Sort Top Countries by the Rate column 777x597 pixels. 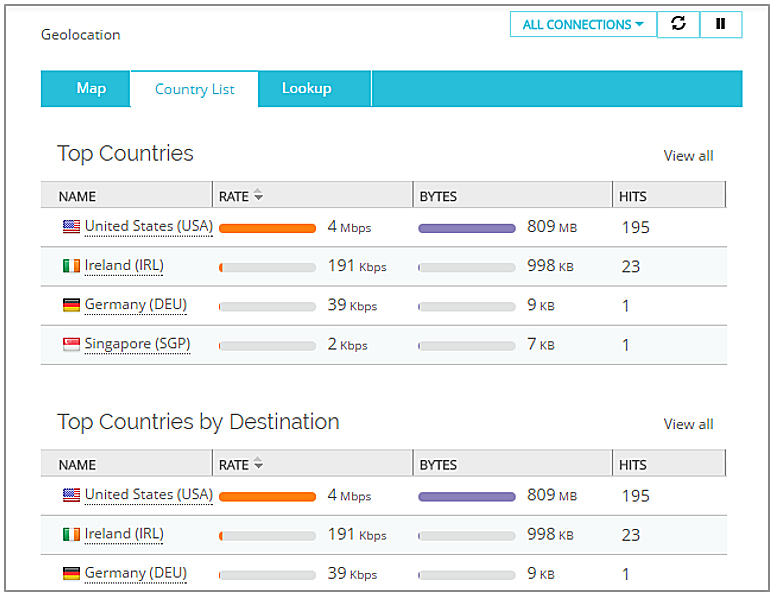click(241, 196)
